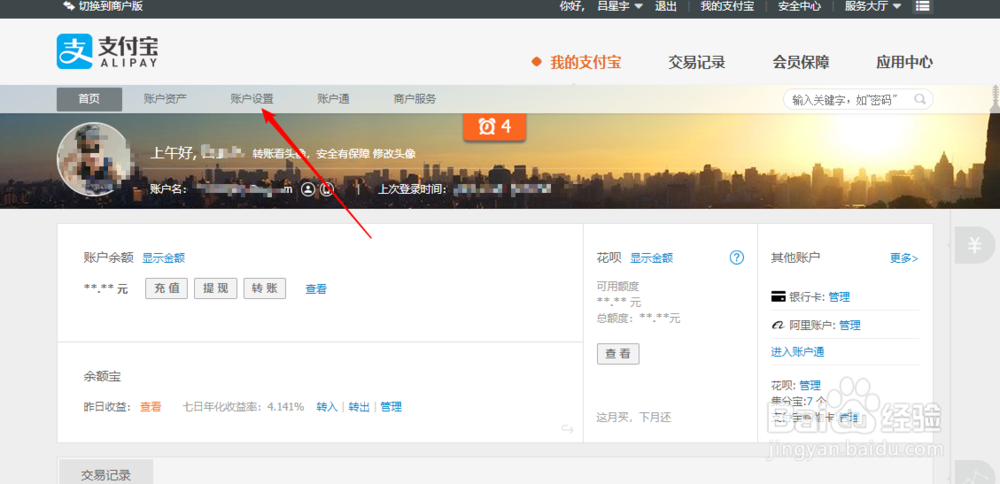Click 切换到商户版 link
1000x484 pixels.
[111, 6]
